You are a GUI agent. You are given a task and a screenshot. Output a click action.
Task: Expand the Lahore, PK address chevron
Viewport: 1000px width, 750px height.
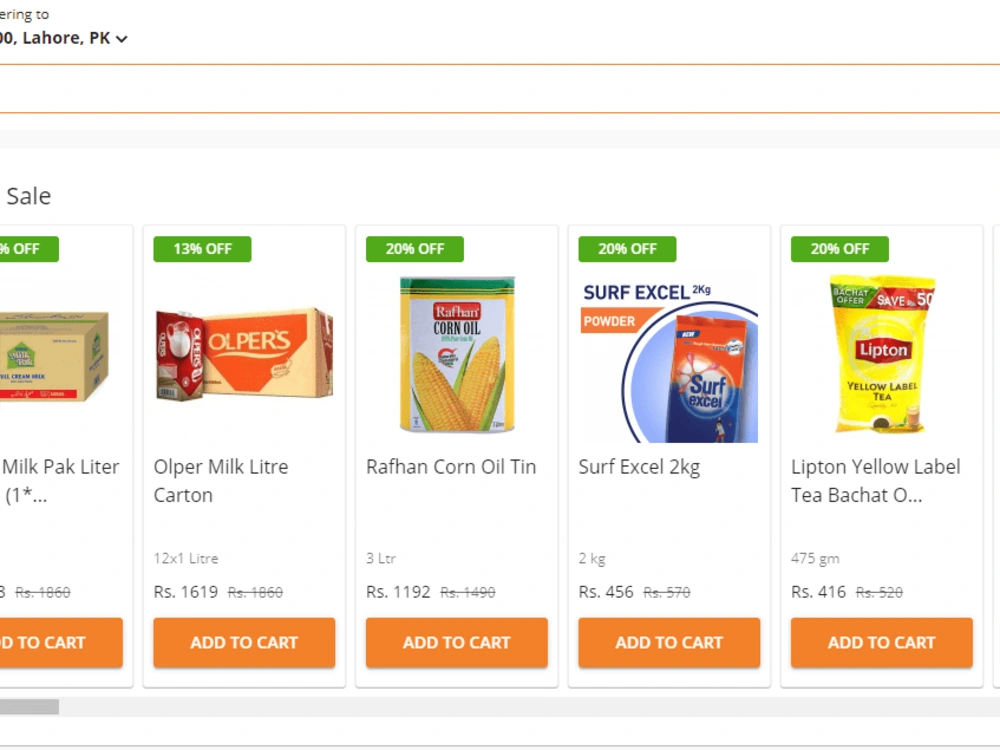(x=121, y=39)
